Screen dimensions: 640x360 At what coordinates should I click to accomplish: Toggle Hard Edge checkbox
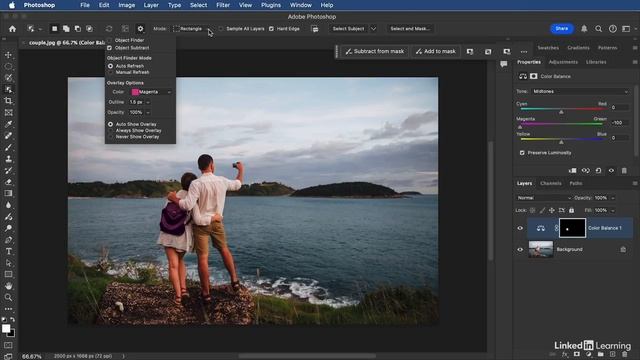271,29
